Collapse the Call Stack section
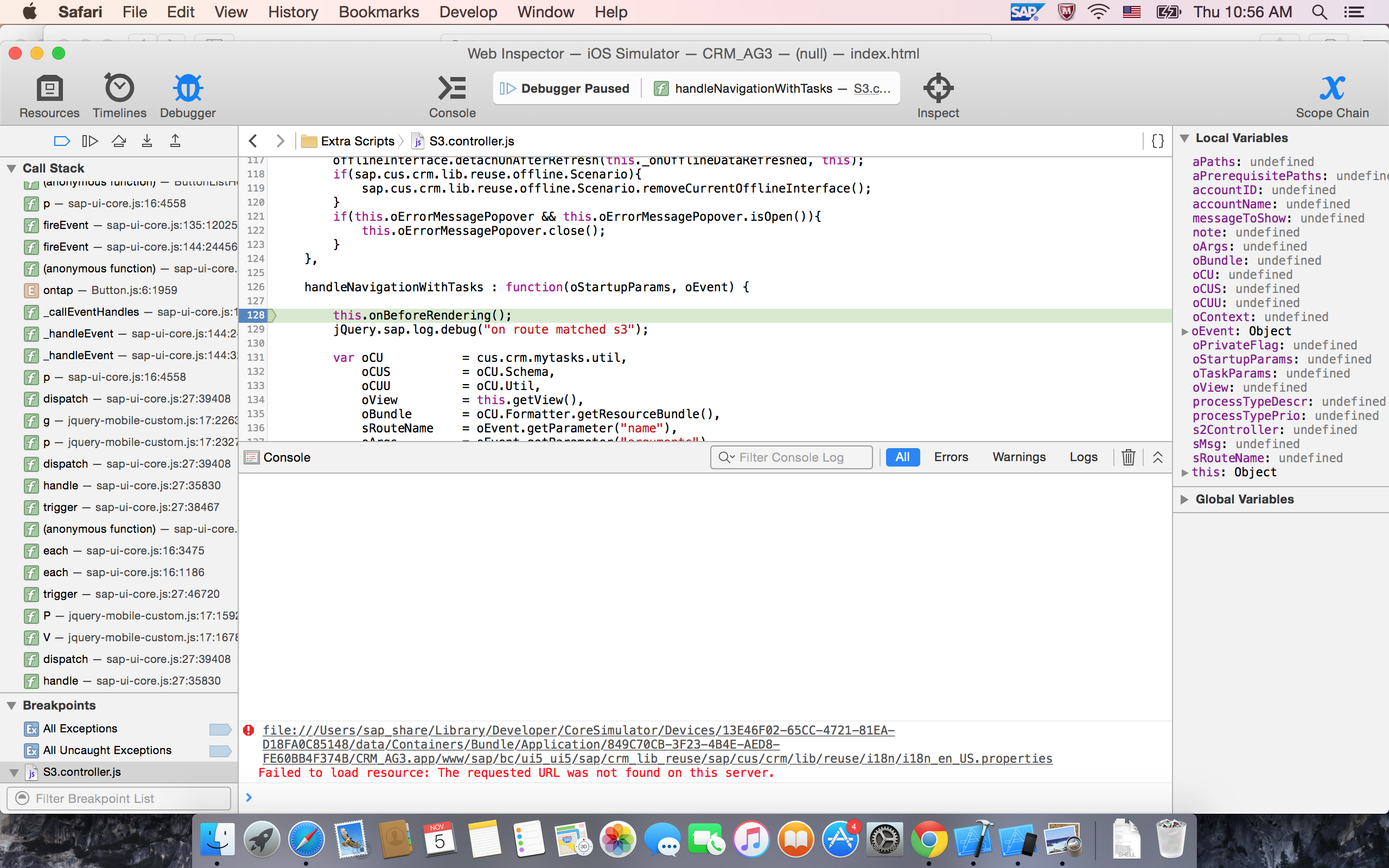1389x868 pixels. click(x=11, y=168)
